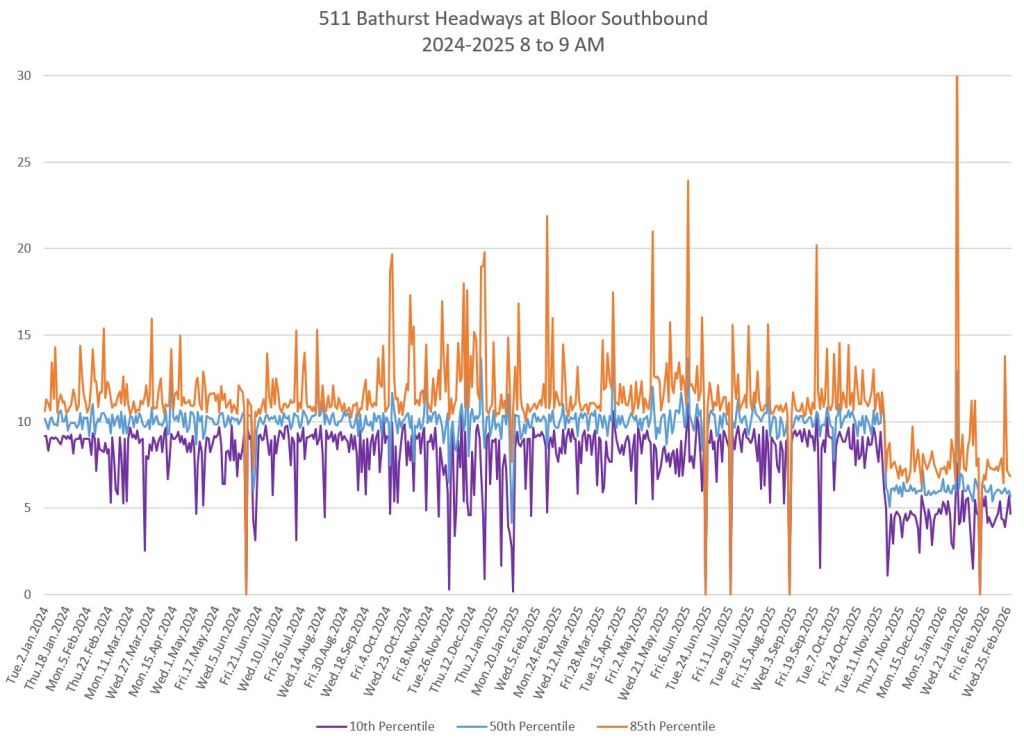Select the subtitle "2024-2025 8 to 9 AM"
The image size is (1024, 741).
(x=511, y=43)
